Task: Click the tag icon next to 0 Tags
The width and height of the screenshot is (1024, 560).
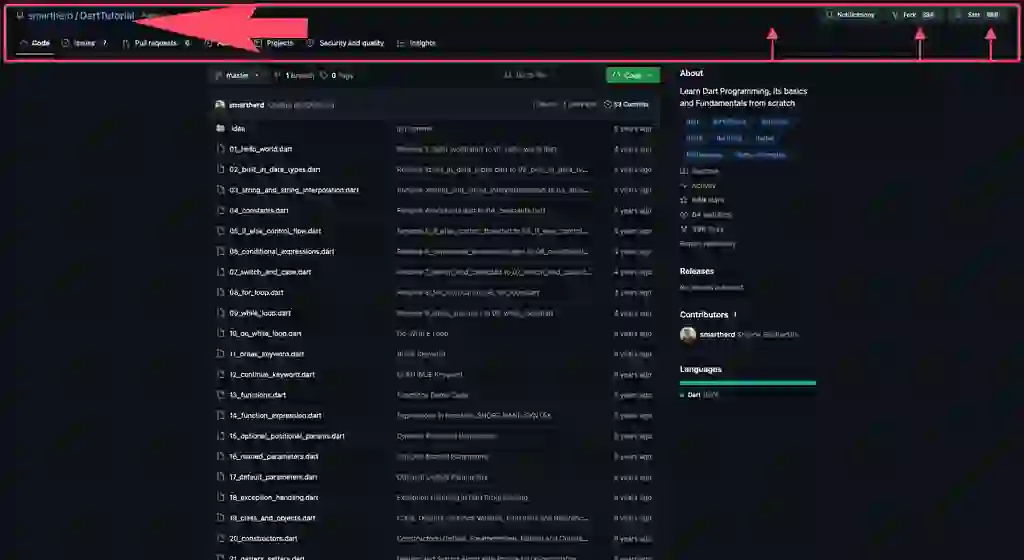Action: [x=324, y=76]
